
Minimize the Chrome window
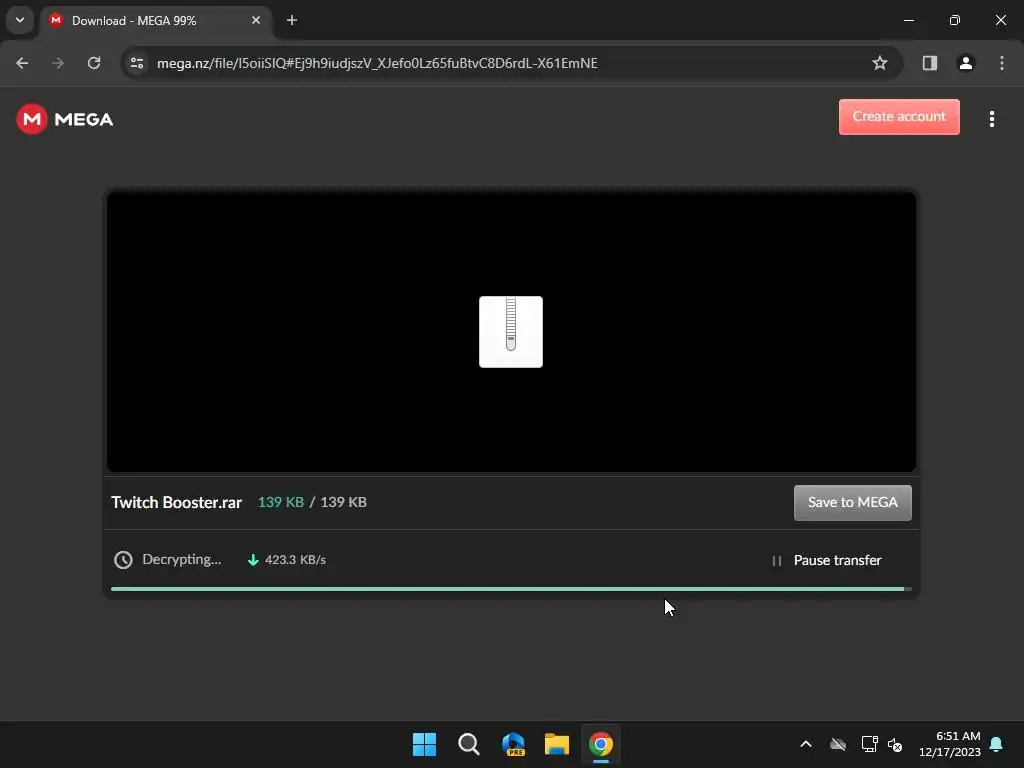(x=908, y=20)
